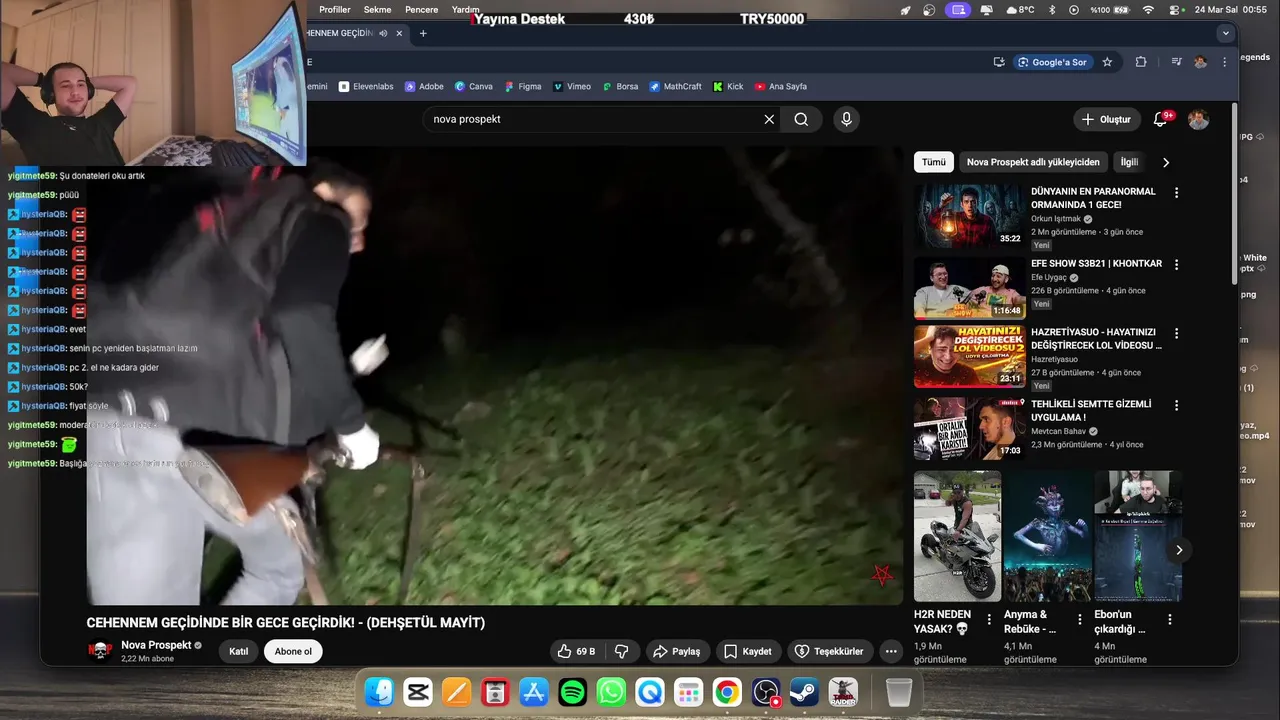Open the Trash in the dock
The height and width of the screenshot is (720, 1280).
pos(899,691)
